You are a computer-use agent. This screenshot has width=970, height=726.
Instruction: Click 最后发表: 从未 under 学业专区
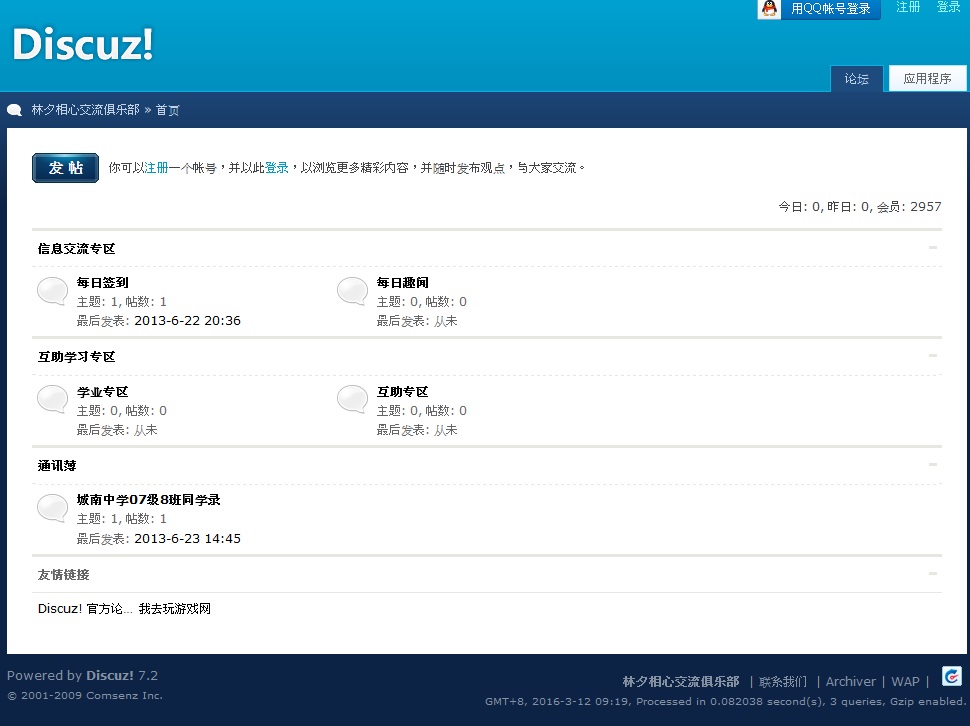point(117,430)
